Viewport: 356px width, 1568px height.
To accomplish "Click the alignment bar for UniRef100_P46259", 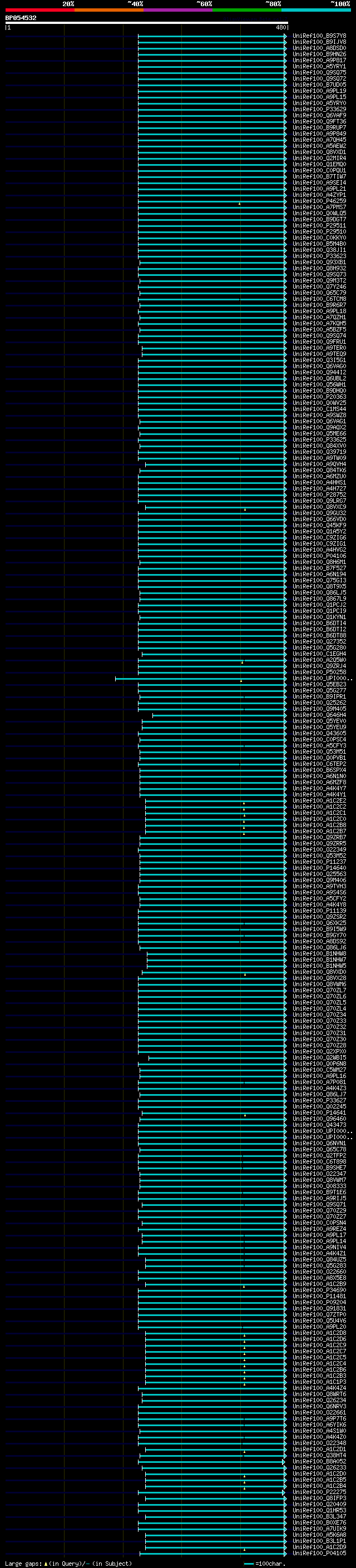I will point(212,201).
